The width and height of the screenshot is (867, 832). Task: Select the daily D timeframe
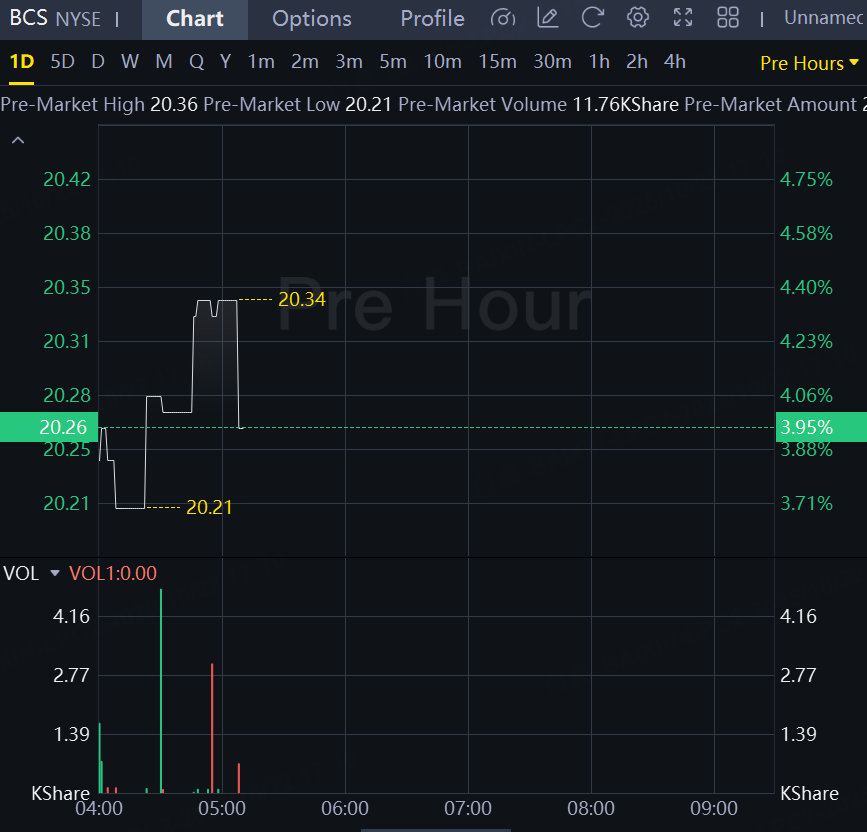click(x=98, y=61)
